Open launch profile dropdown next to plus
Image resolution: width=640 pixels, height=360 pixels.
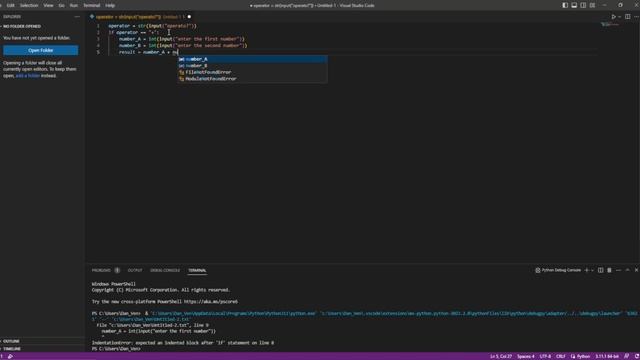pos(592,270)
